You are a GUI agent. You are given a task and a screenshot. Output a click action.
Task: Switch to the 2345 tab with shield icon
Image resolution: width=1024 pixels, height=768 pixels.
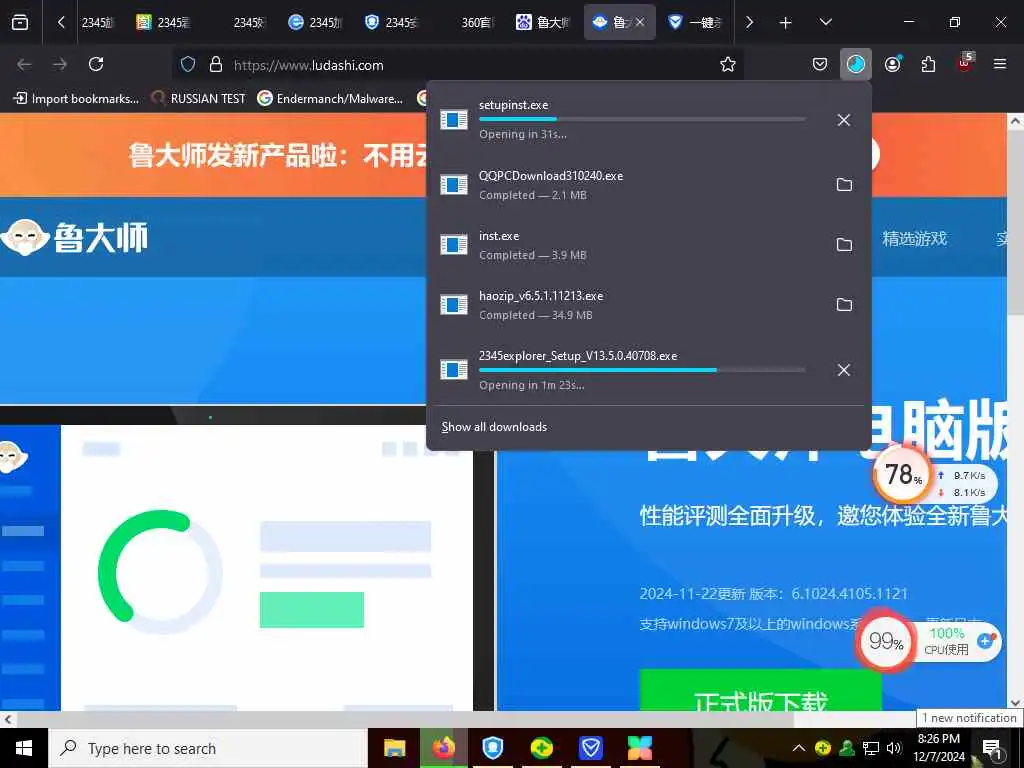coord(391,23)
